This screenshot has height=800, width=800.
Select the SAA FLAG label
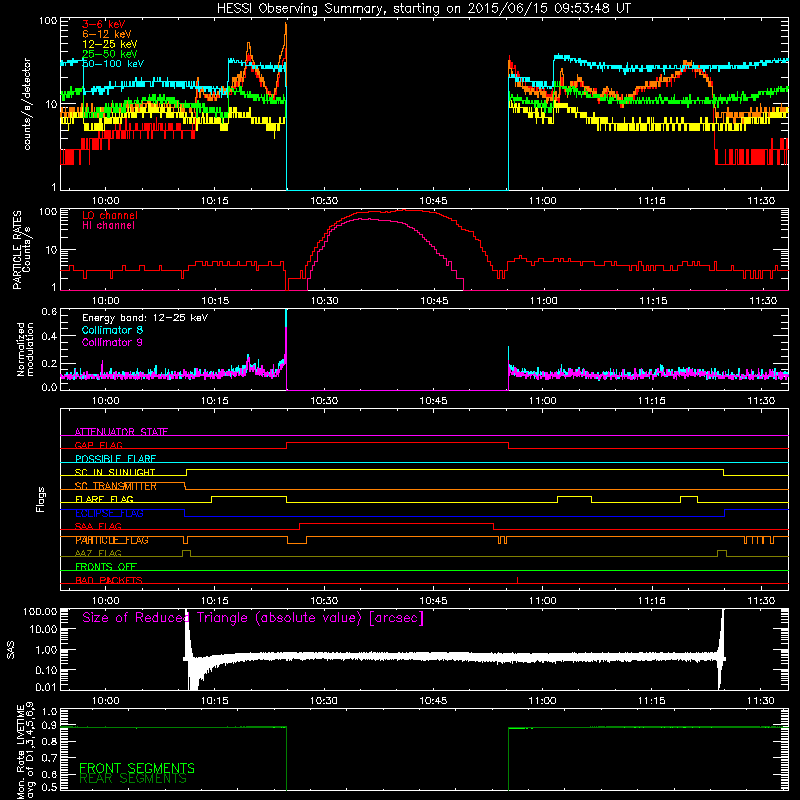(x=98, y=527)
